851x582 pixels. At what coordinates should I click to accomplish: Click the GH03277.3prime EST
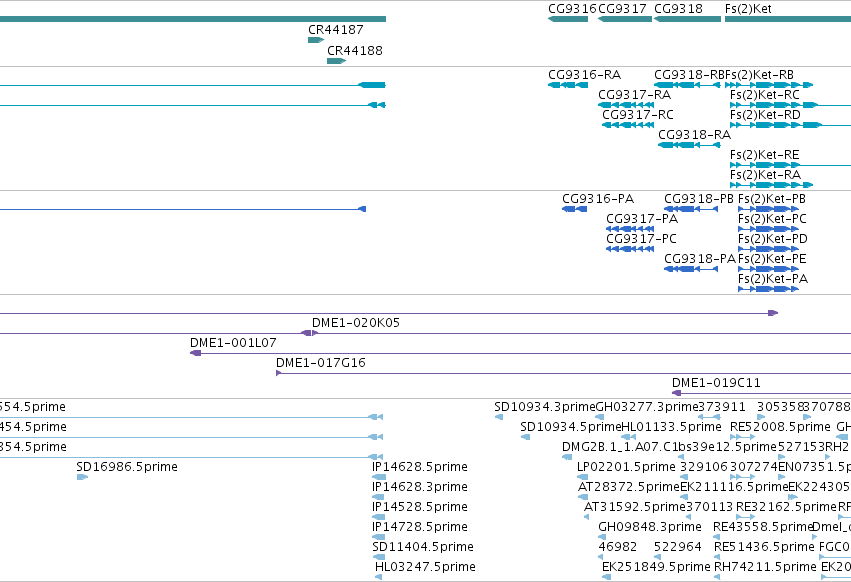[x=600, y=417]
